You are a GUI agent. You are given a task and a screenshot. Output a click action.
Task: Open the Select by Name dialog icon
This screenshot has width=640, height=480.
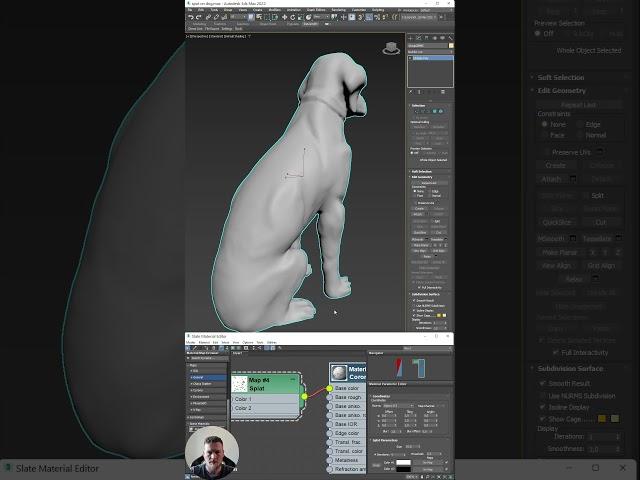click(x=259, y=17)
